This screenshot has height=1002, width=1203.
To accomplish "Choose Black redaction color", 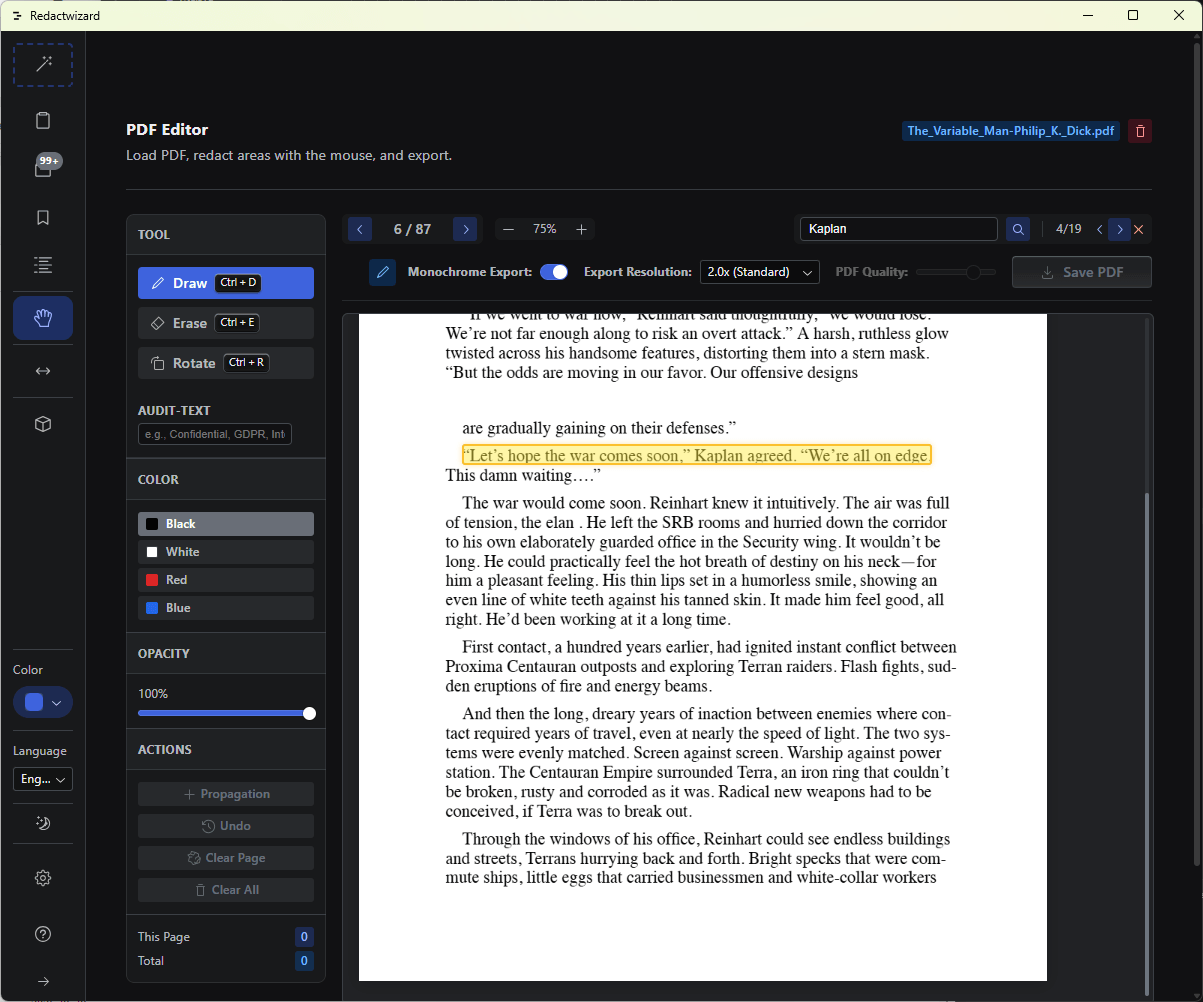I will 226,524.
